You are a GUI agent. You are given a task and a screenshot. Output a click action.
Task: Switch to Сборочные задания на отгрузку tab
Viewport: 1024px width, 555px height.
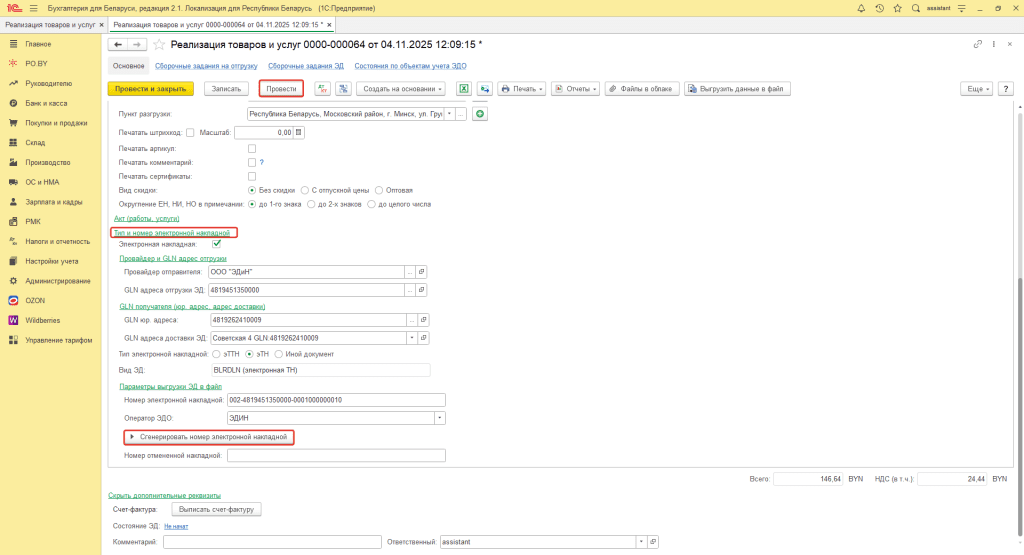click(x=207, y=66)
